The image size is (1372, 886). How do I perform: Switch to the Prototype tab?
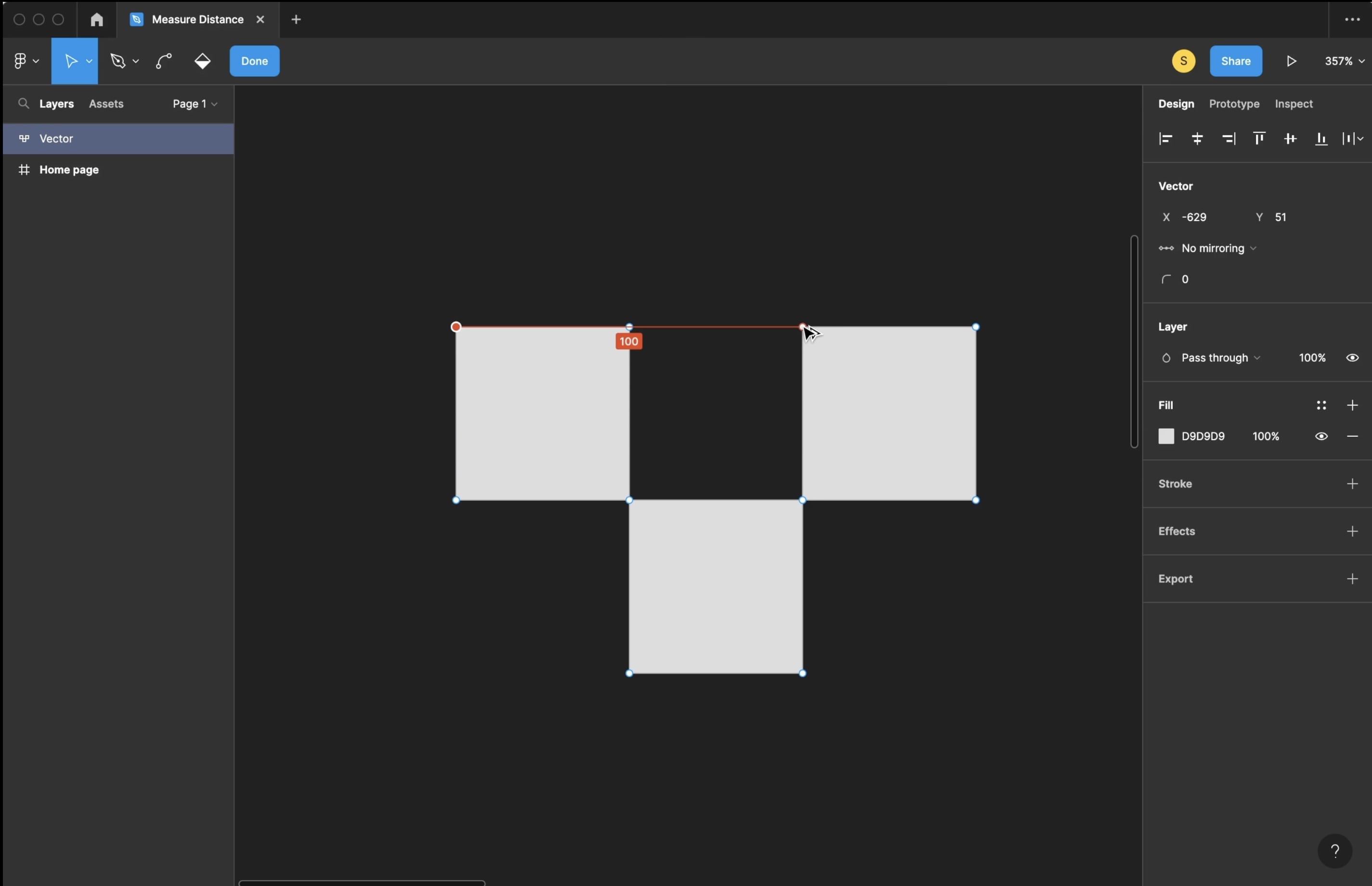[x=1234, y=103]
